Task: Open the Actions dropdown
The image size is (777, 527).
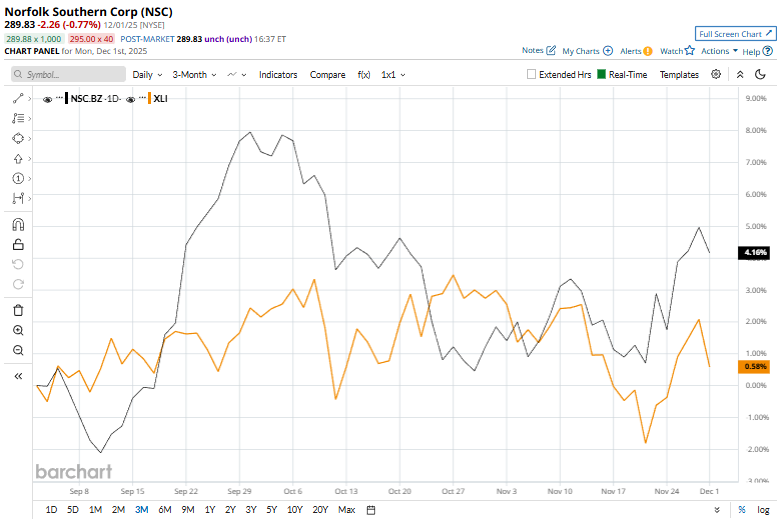Action: point(719,51)
